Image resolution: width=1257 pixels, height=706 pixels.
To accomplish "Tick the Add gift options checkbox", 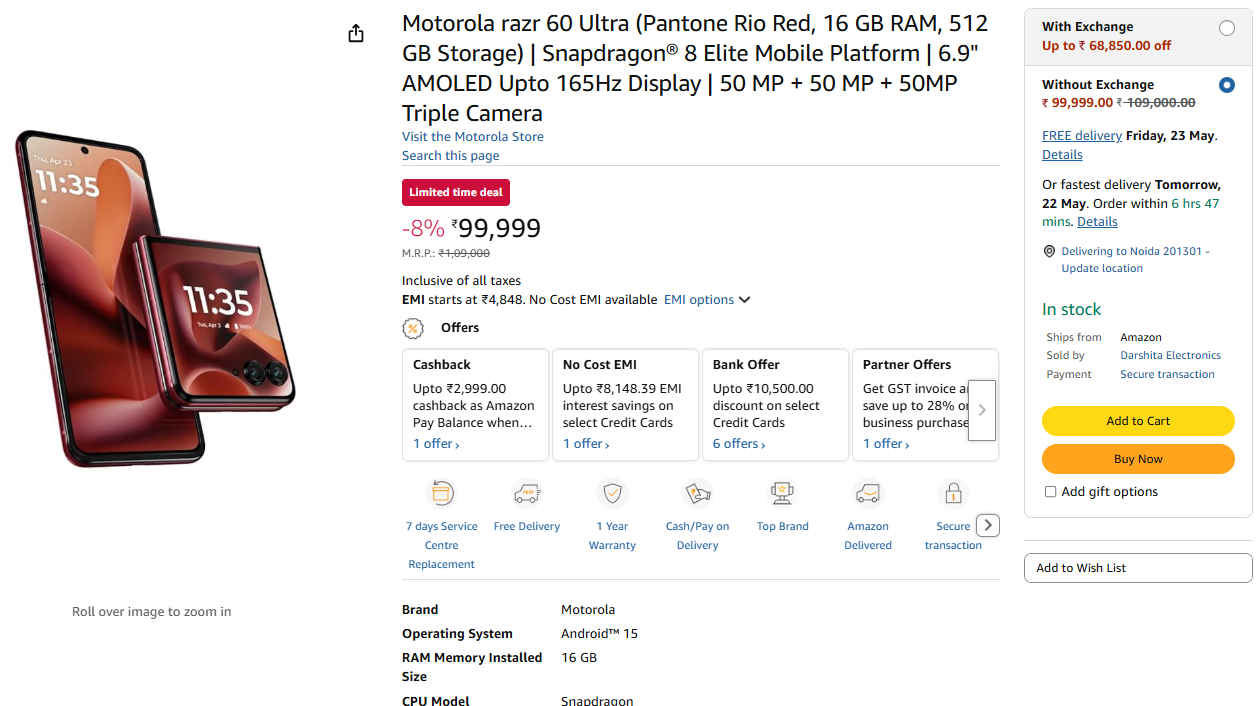I will point(1050,492).
